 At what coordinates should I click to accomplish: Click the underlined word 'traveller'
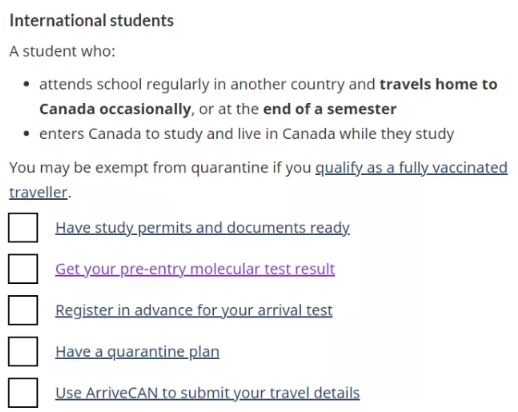pyautogui.click(x=38, y=193)
